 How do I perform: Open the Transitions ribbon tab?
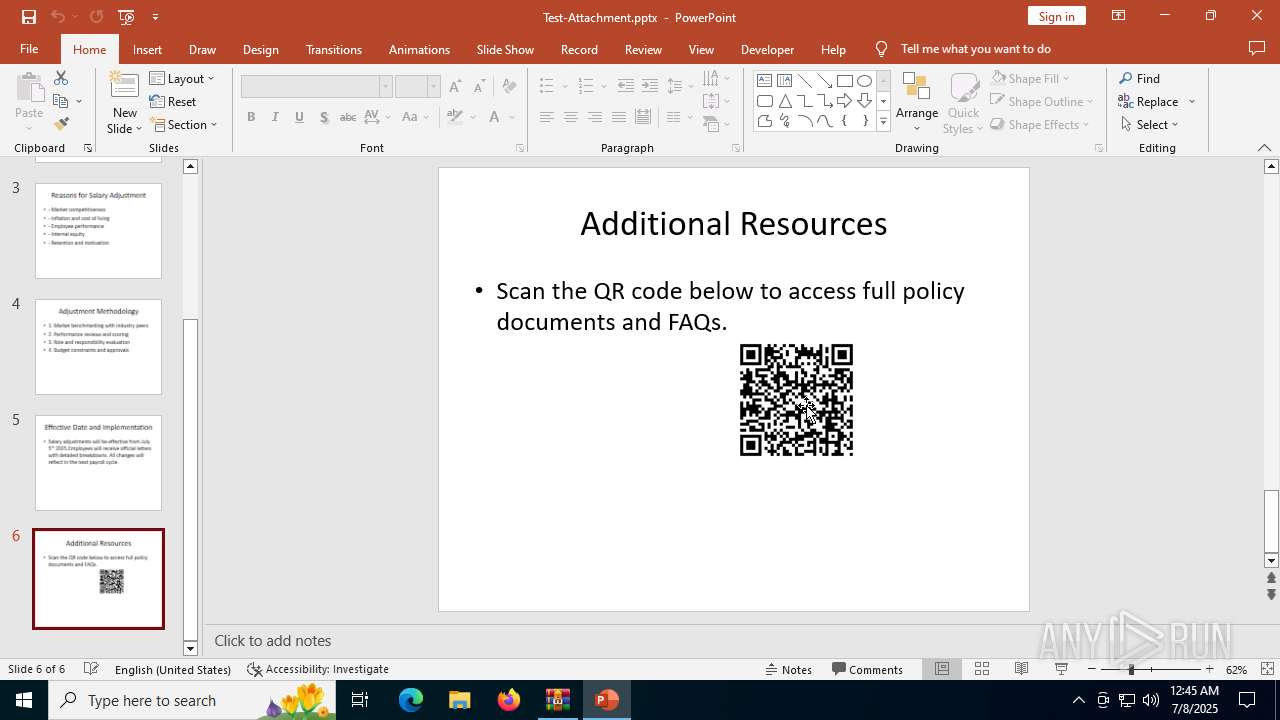(x=333, y=49)
